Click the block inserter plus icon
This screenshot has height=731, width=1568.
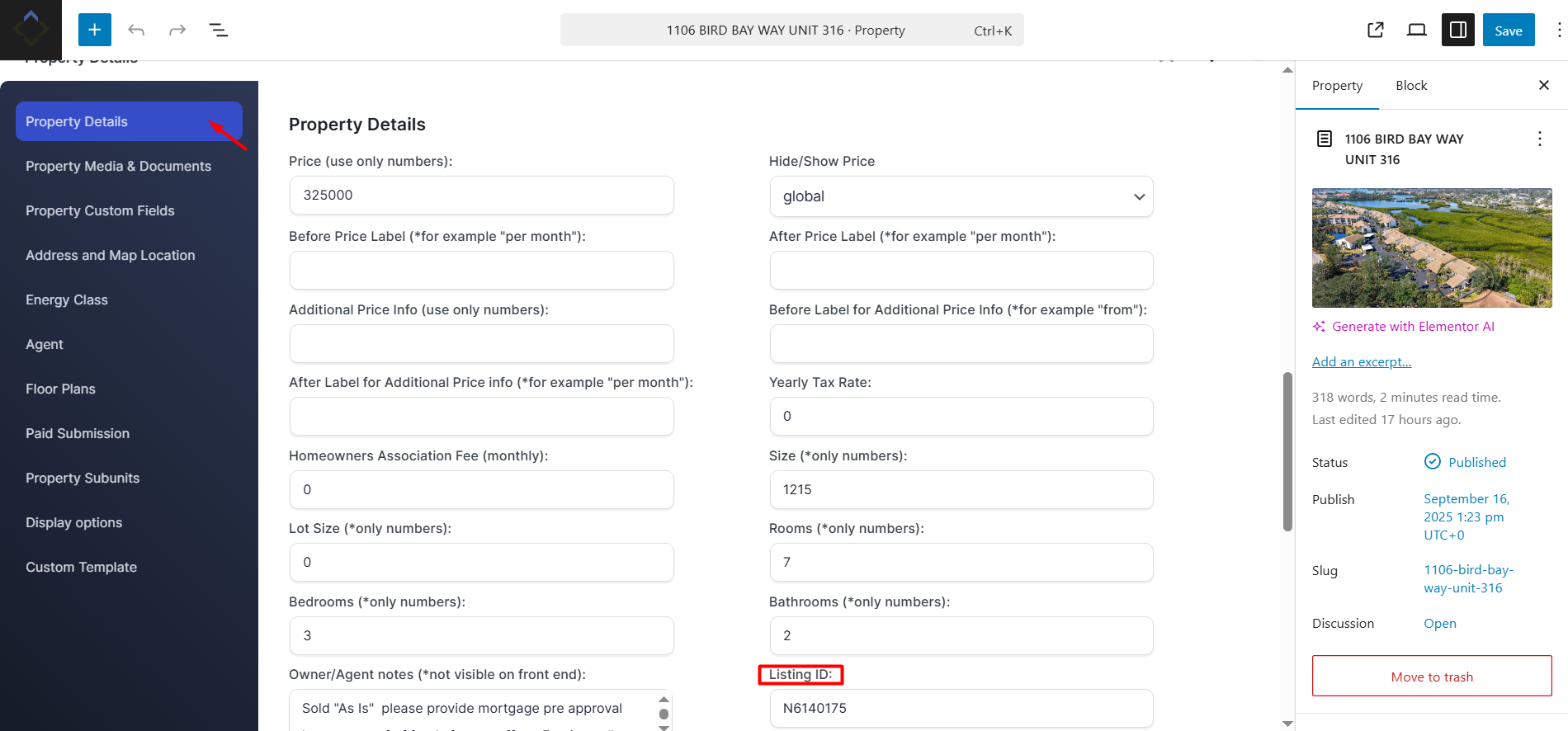tap(94, 31)
